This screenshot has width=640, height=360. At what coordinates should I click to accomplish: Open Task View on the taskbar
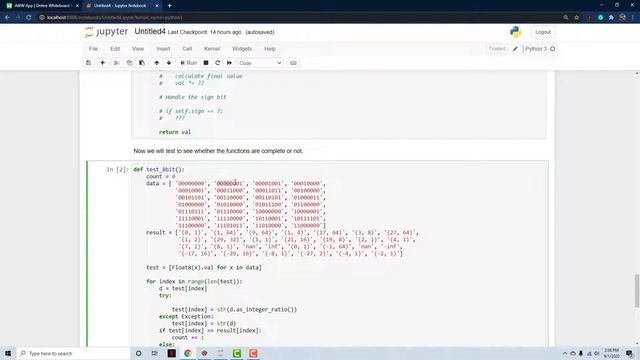pos(155,353)
